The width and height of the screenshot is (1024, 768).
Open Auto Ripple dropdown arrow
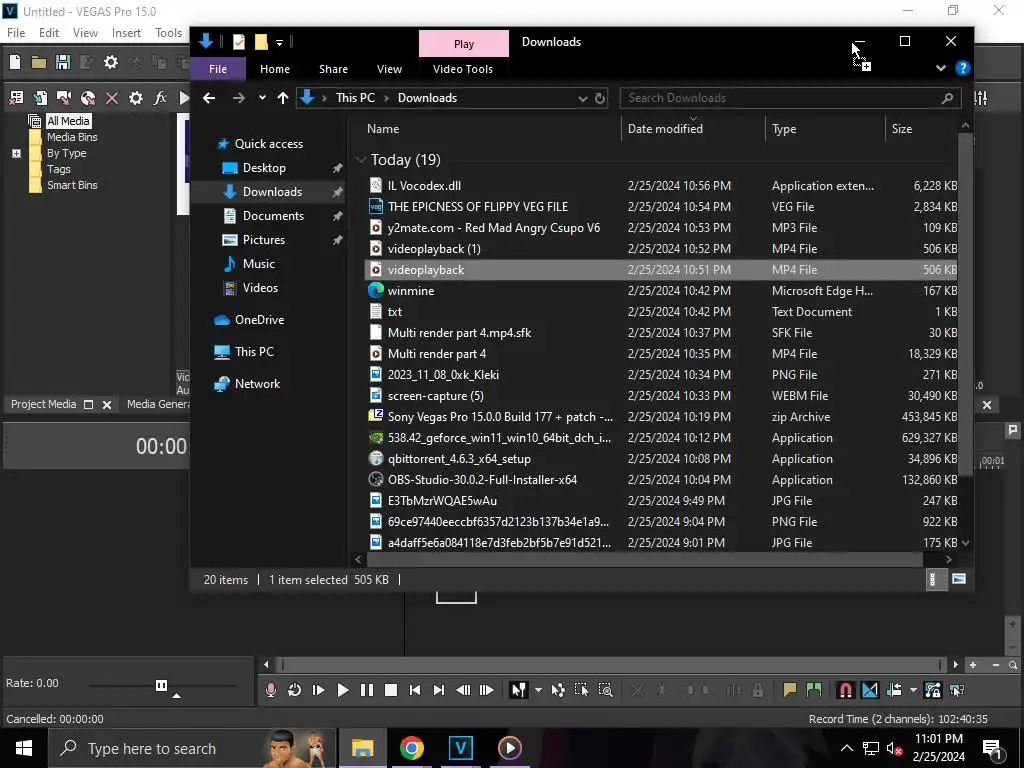pos(913,690)
